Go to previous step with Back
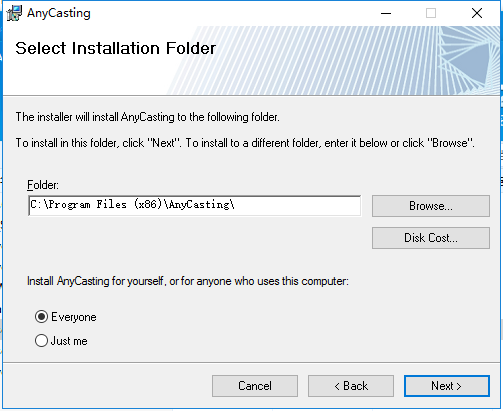 pos(351,386)
